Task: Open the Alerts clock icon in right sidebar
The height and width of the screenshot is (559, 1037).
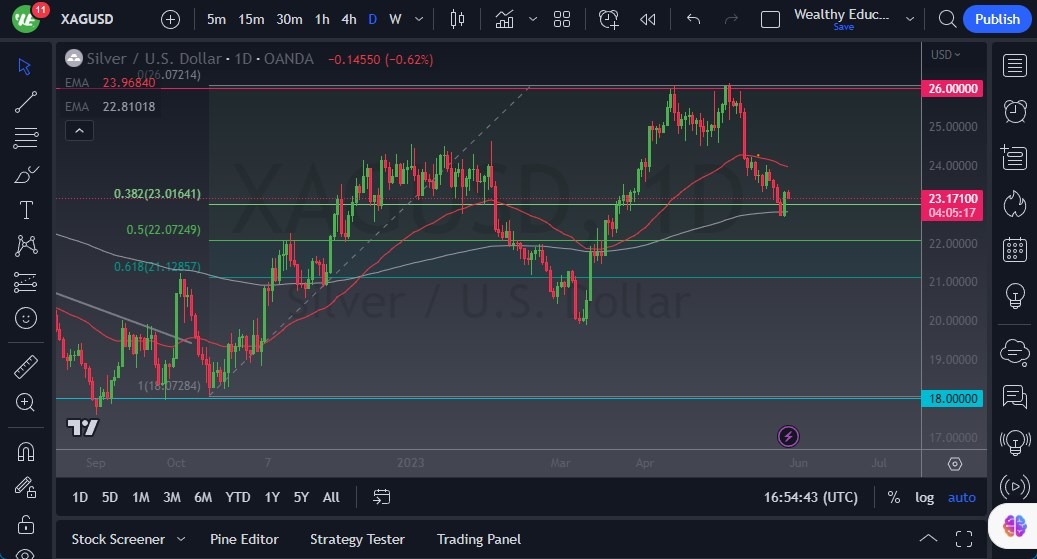Action: (1014, 111)
